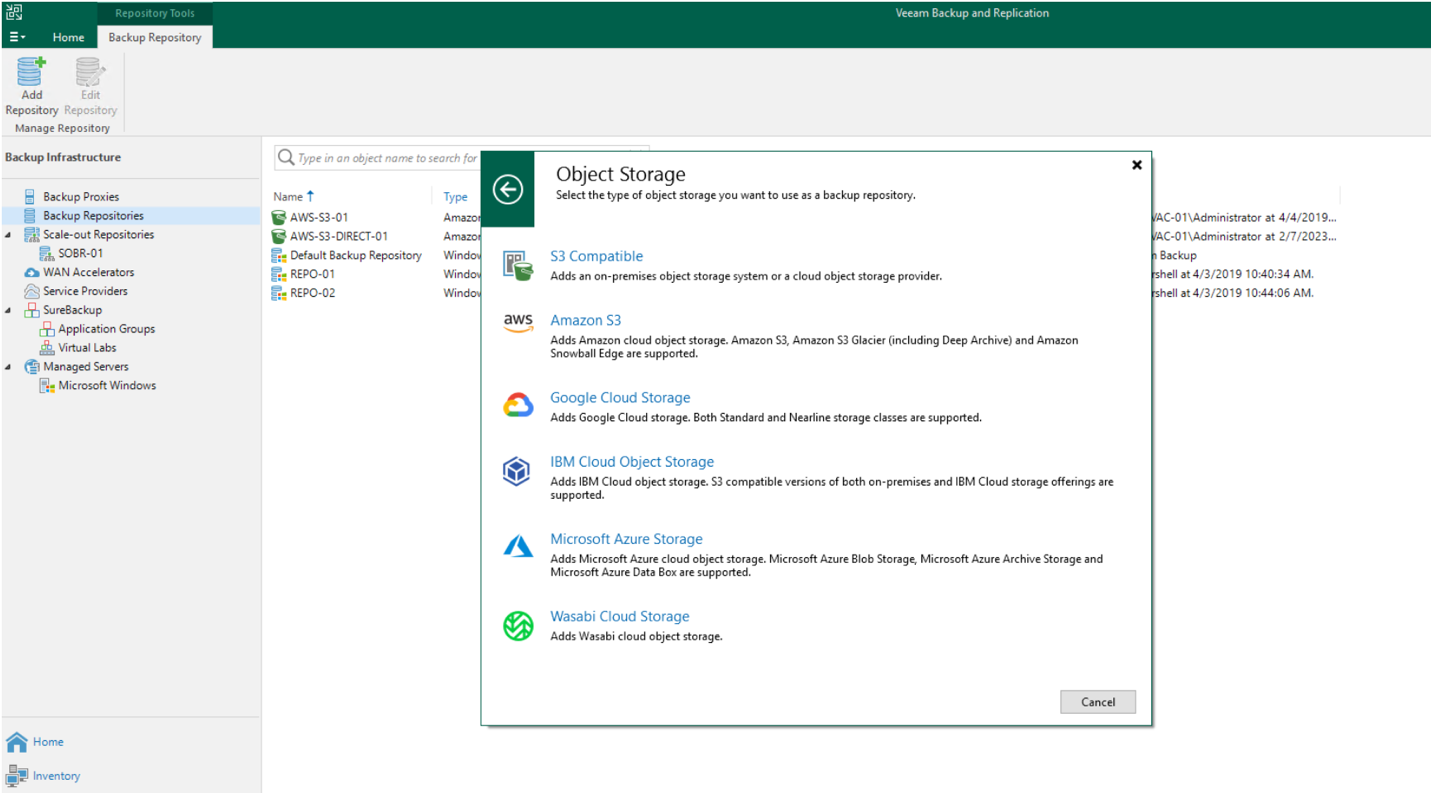Screen dimensions: 1431x793
Task: Click the AWS-S3-01 bucket icon
Action: point(279,217)
